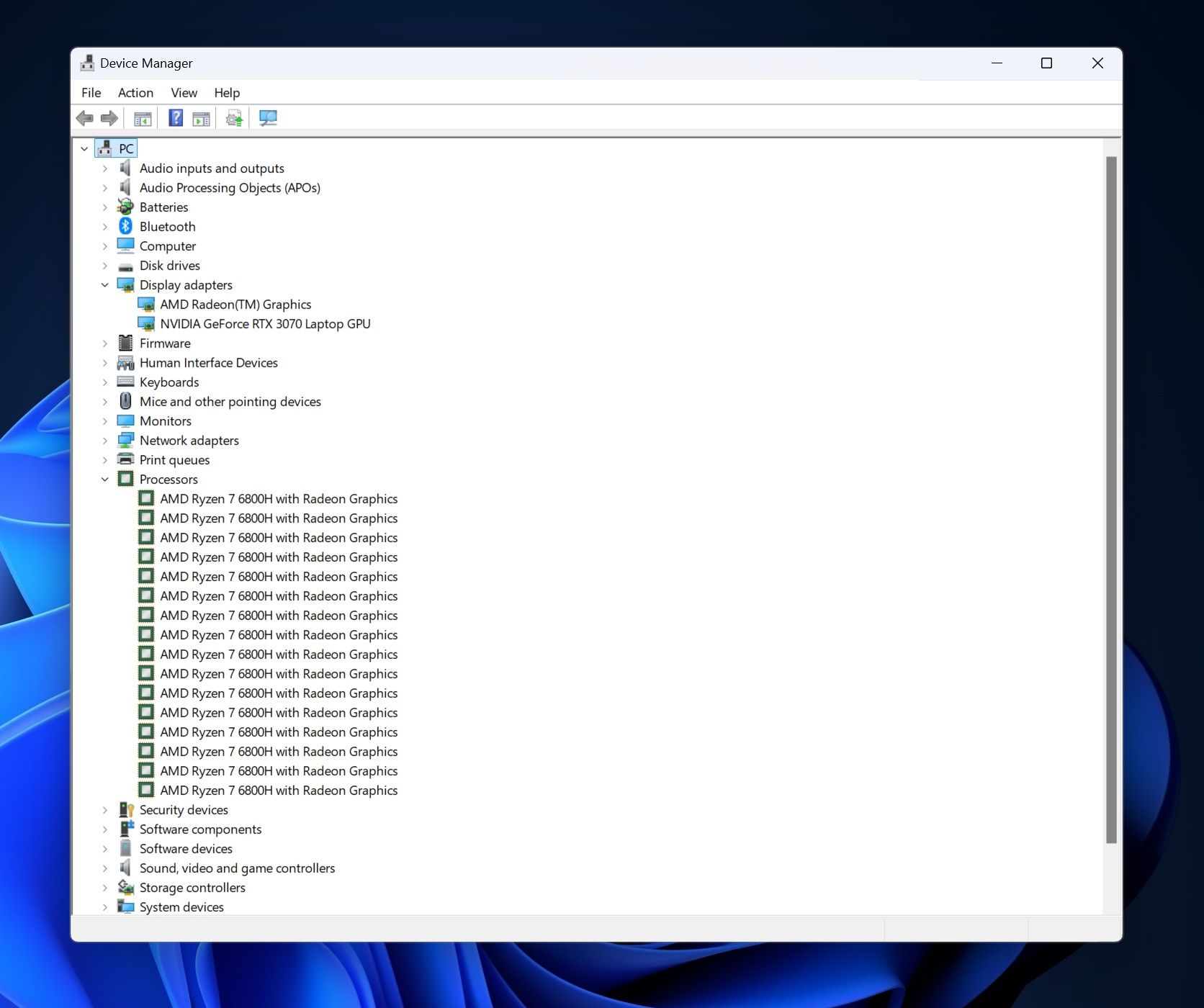The width and height of the screenshot is (1204, 1008).
Task: Click the Batteries category icon
Action: tap(125, 207)
